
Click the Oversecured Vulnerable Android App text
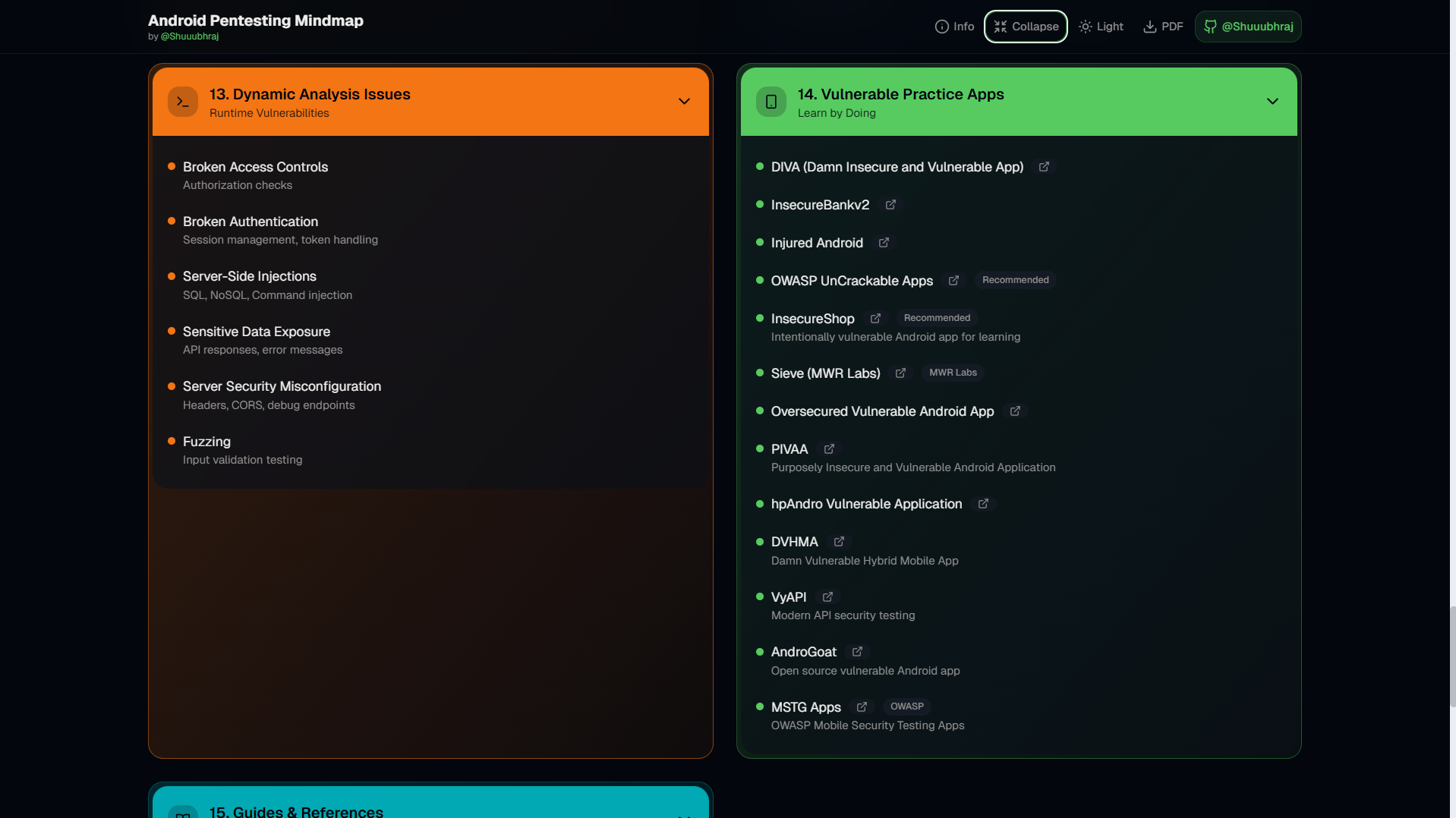882,411
